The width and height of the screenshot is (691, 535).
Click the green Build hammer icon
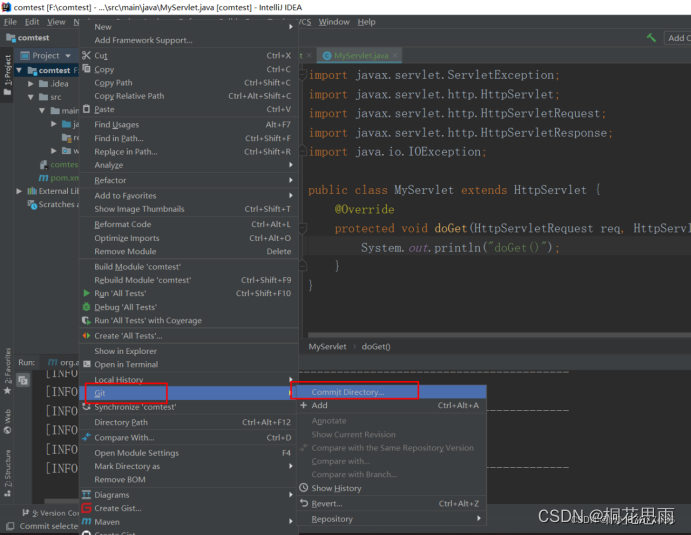pos(651,38)
